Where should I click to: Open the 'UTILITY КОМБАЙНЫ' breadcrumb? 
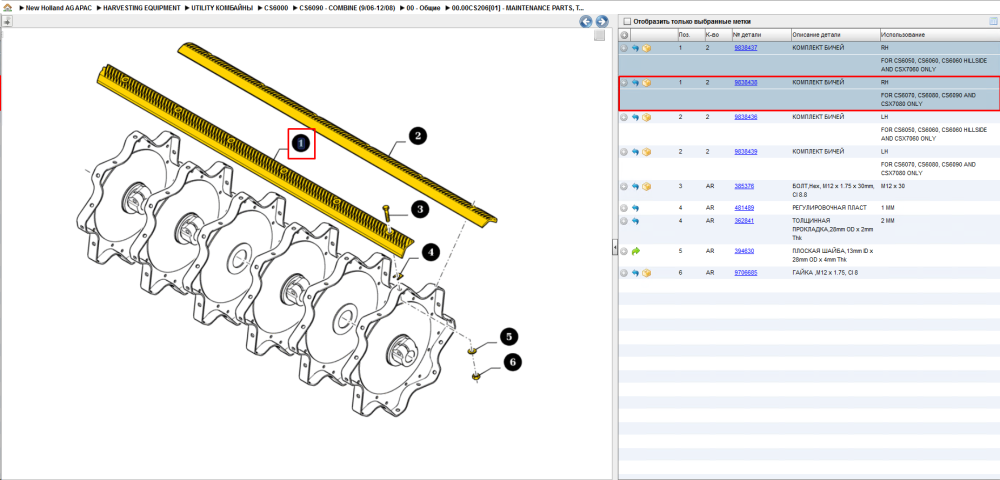223,8
